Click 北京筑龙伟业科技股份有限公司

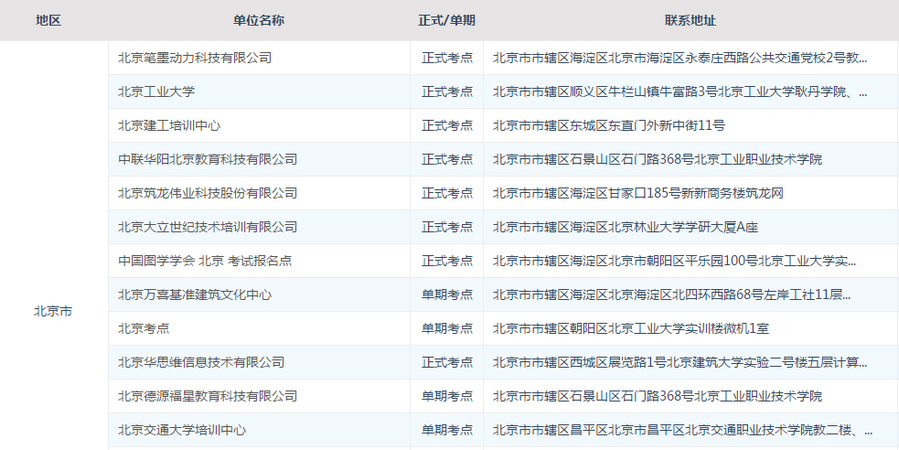(208, 193)
